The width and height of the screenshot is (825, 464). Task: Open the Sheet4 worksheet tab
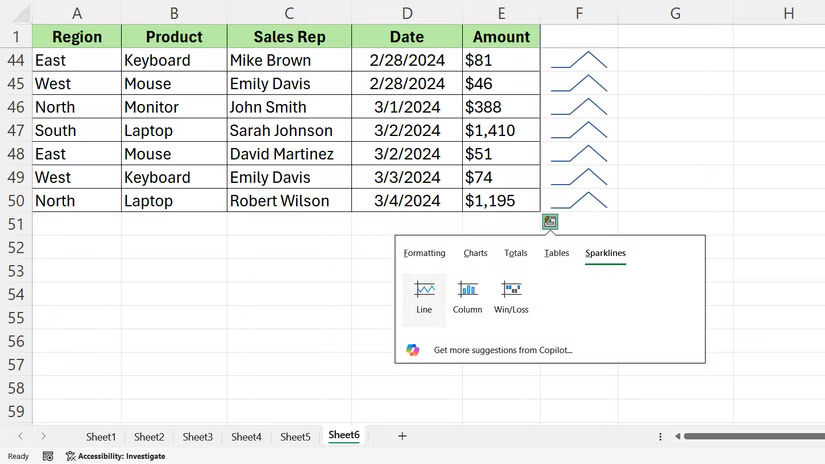coord(246,436)
